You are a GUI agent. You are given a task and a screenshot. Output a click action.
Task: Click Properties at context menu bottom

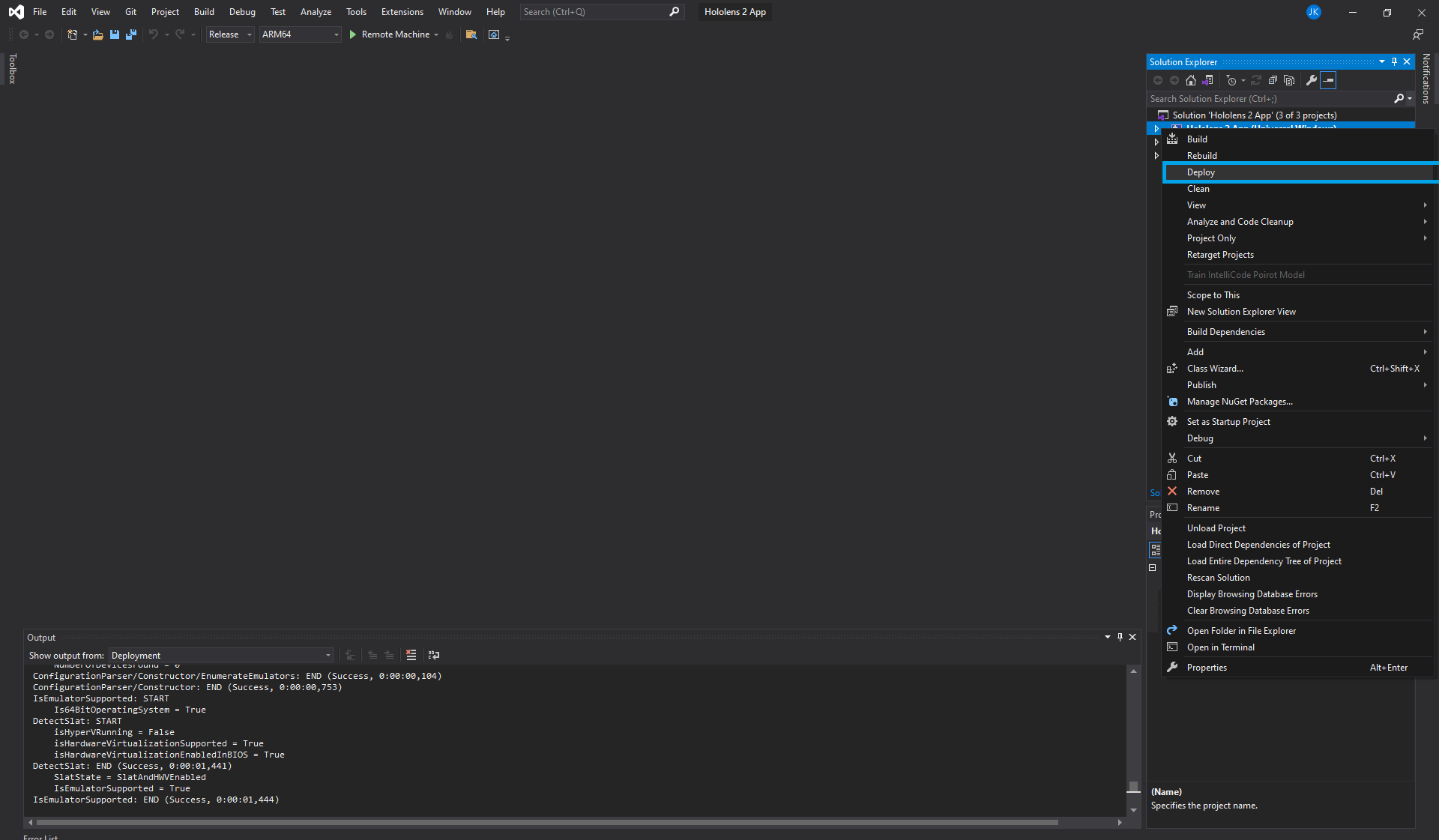tap(1298, 668)
